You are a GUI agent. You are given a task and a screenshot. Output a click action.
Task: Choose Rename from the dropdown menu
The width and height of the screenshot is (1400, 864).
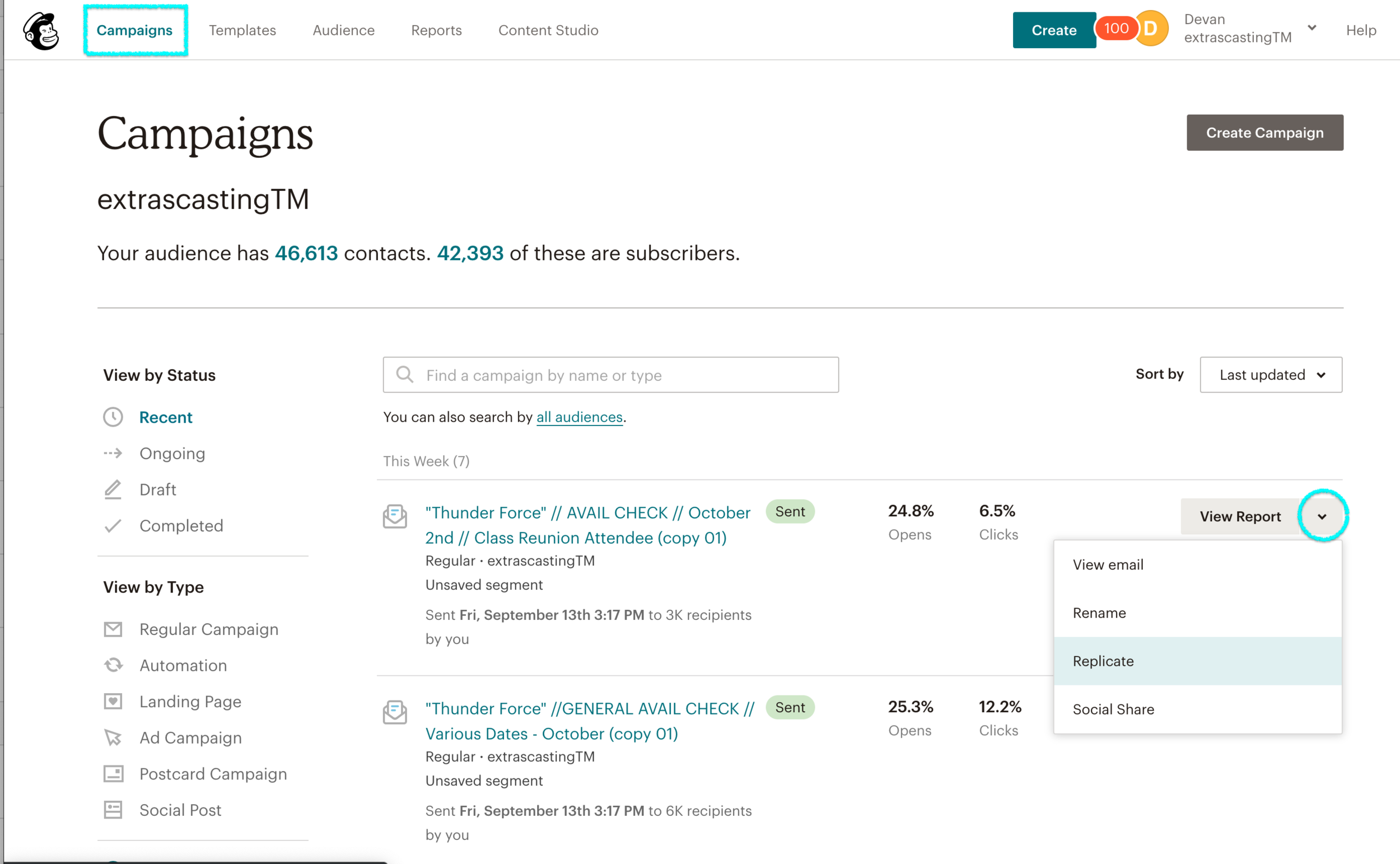[1198, 613]
